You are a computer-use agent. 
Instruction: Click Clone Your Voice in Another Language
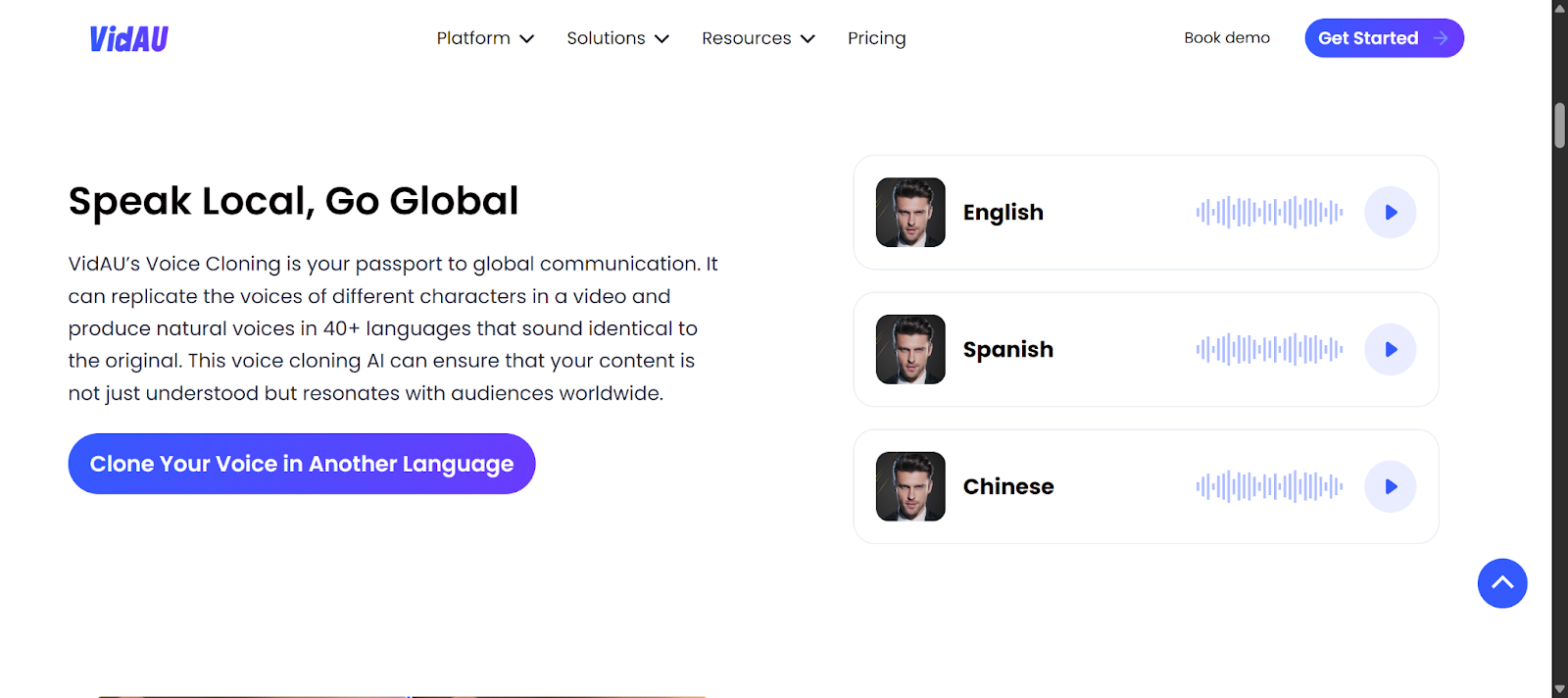tap(302, 464)
